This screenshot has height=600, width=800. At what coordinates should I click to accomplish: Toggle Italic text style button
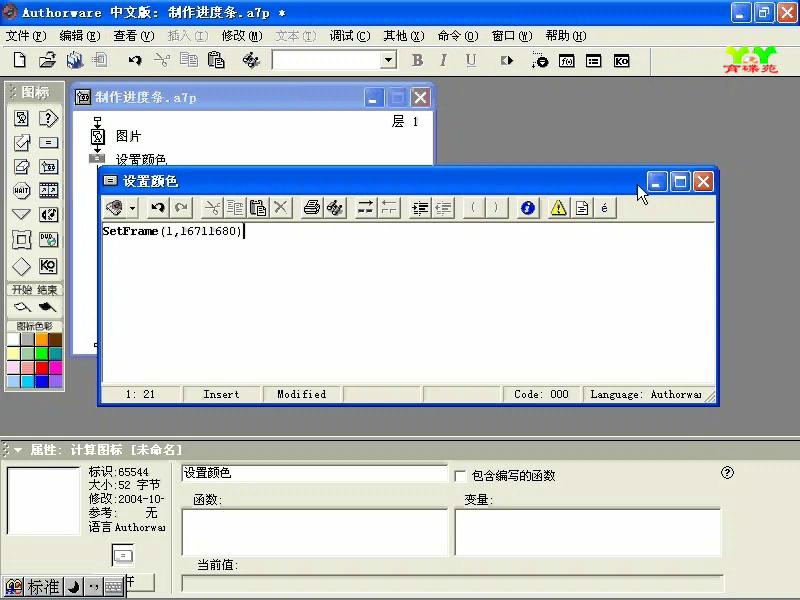(x=443, y=60)
